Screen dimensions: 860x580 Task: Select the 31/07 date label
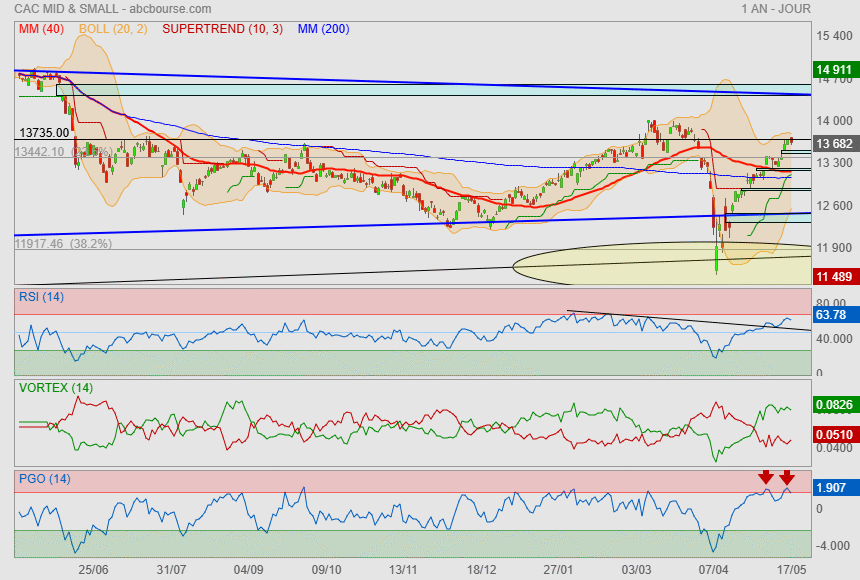(x=171, y=570)
